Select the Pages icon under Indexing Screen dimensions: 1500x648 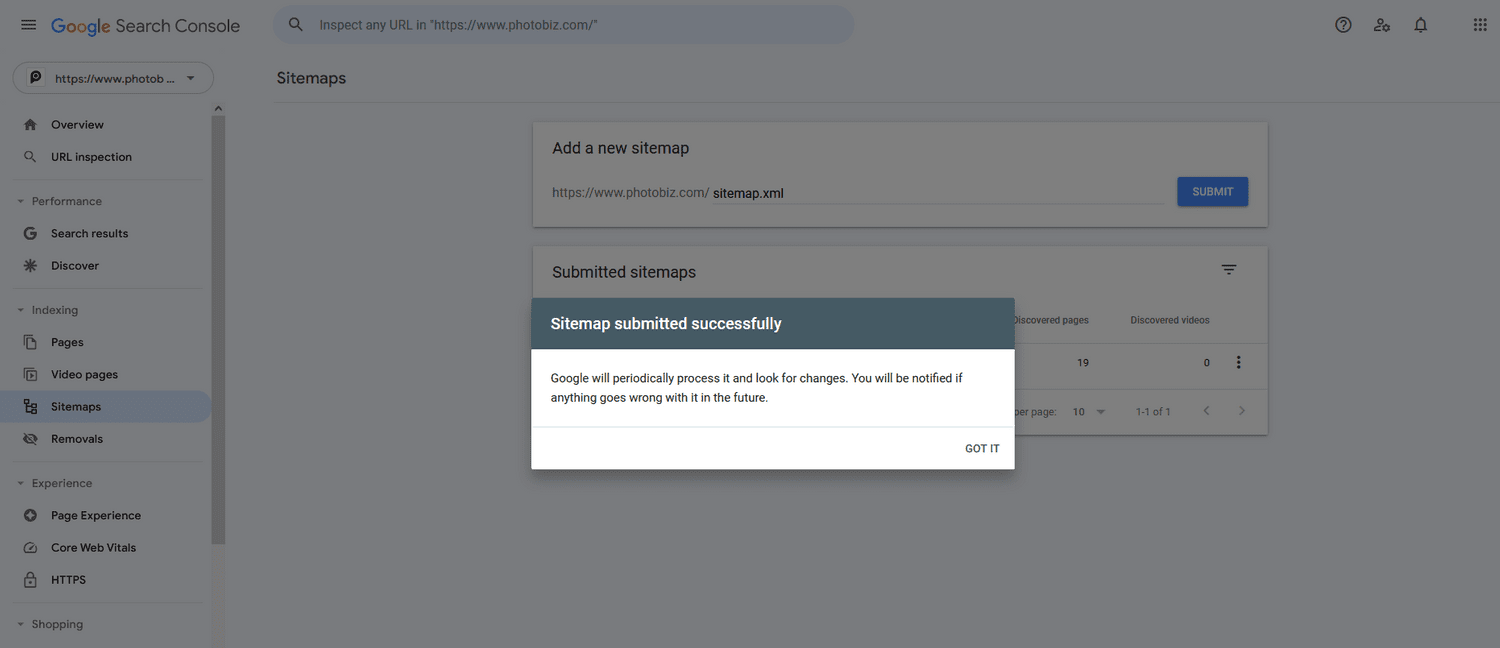[x=30, y=341]
